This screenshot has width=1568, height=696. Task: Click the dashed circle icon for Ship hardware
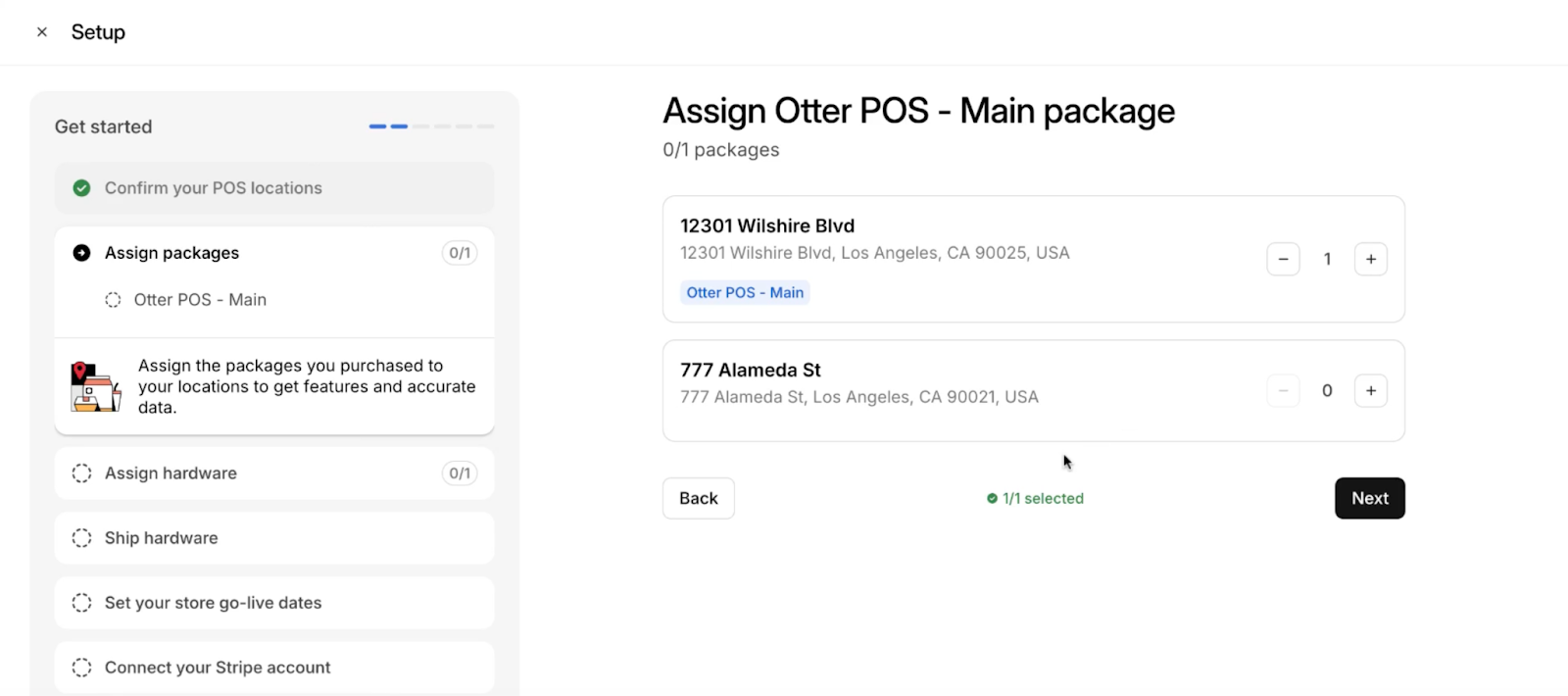(x=82, y=538)
